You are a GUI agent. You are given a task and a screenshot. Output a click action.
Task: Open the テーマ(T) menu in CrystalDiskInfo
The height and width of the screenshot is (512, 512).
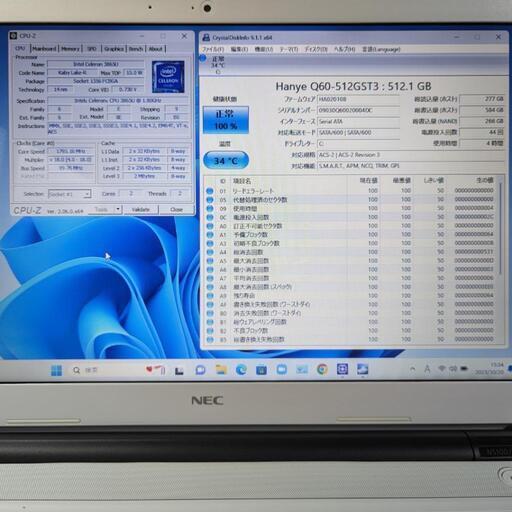(289, 49)
